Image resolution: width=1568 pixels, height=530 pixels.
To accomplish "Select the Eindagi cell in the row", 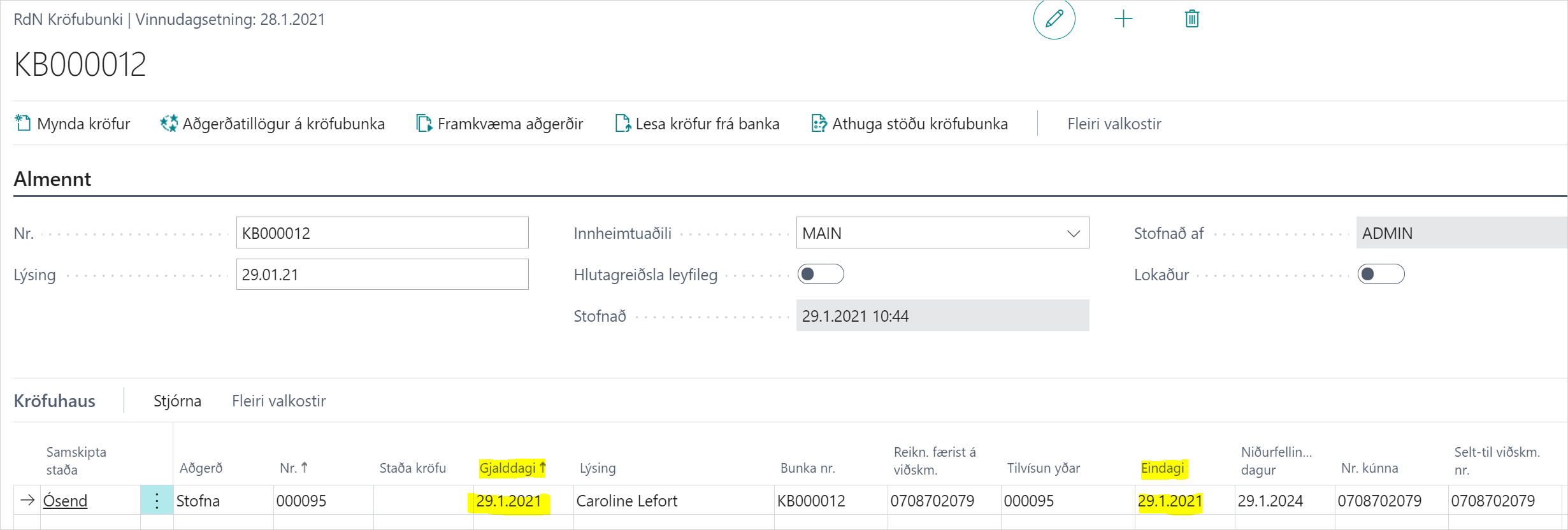I will tap(1170, 501).
